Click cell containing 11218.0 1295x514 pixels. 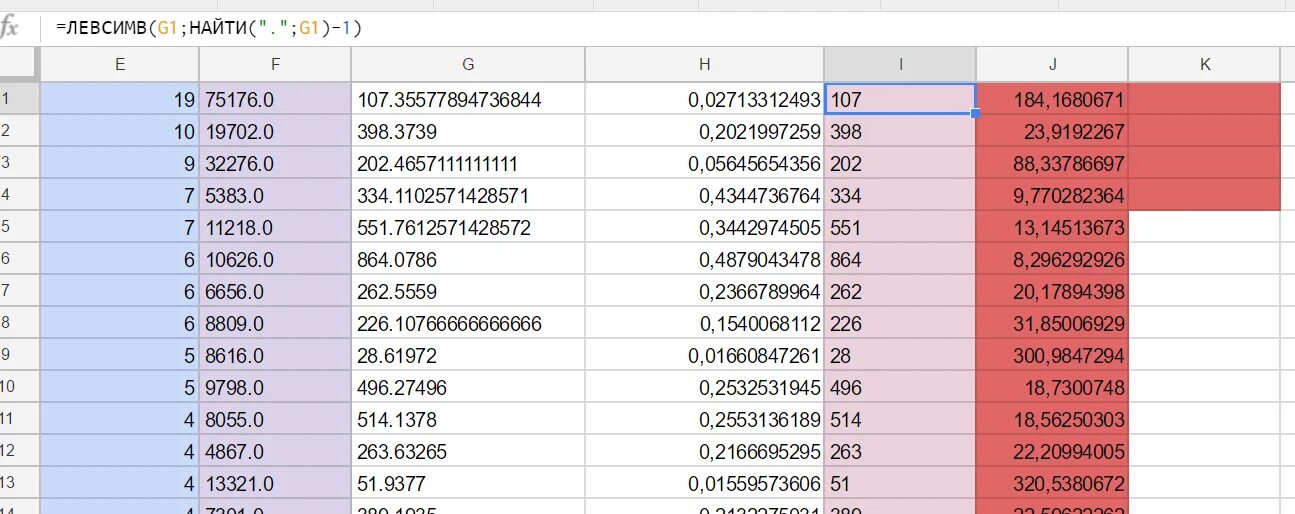pyautogui.click(x=275, y=227)
